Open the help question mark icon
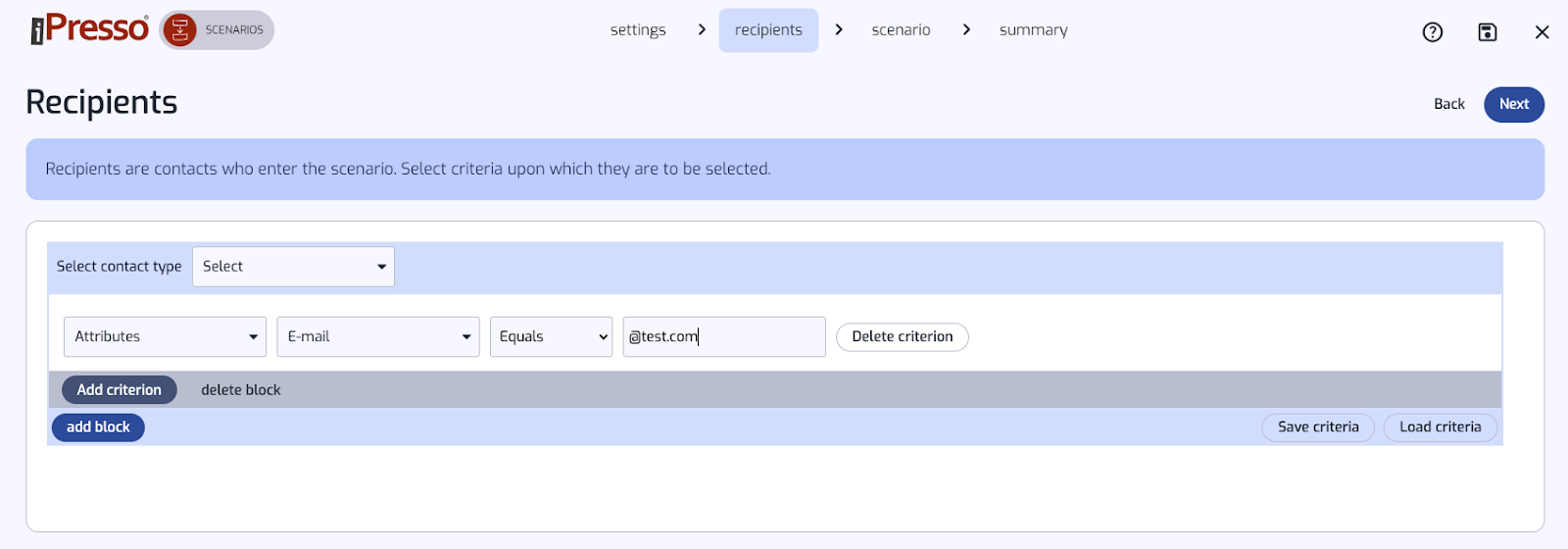This screenshot has height=549, width=1568. coord(1433,32)
